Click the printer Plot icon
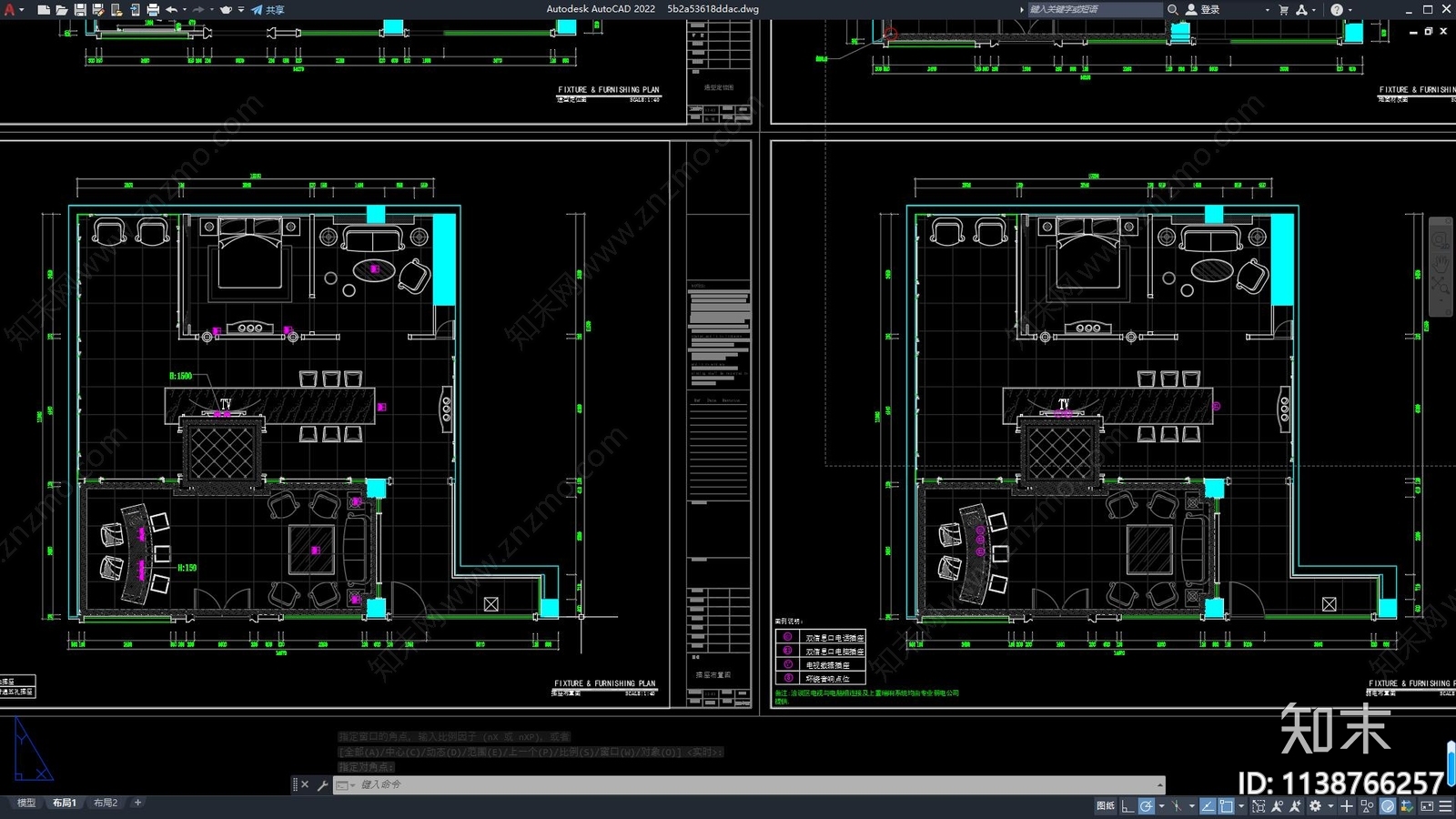 coord(153,10)
